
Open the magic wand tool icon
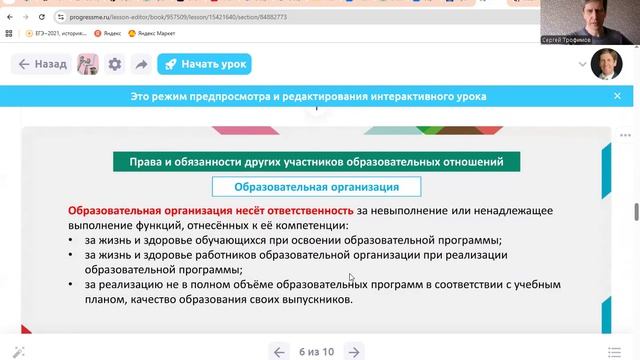click(x=19, y=351)
